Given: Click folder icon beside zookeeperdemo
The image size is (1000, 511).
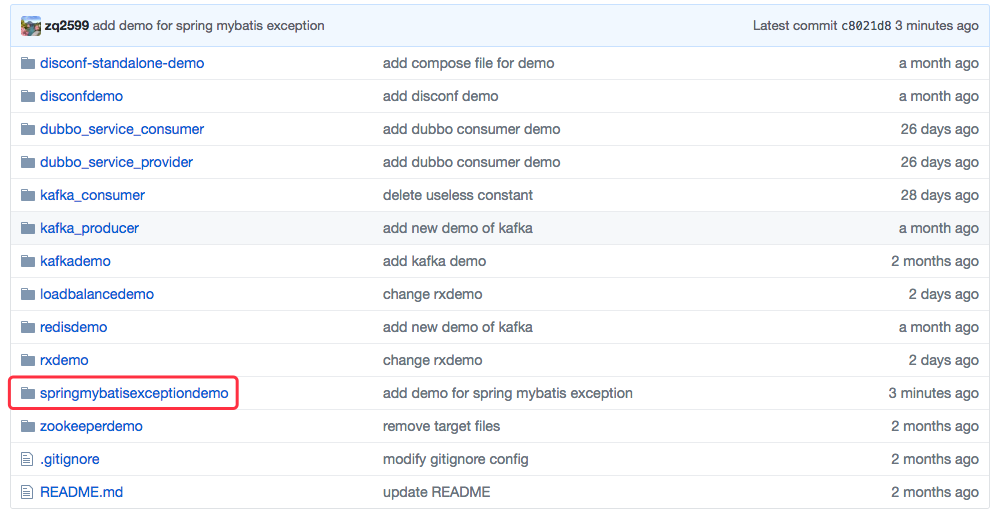Looking at the screenshot, I should click(x=28, y=426).
